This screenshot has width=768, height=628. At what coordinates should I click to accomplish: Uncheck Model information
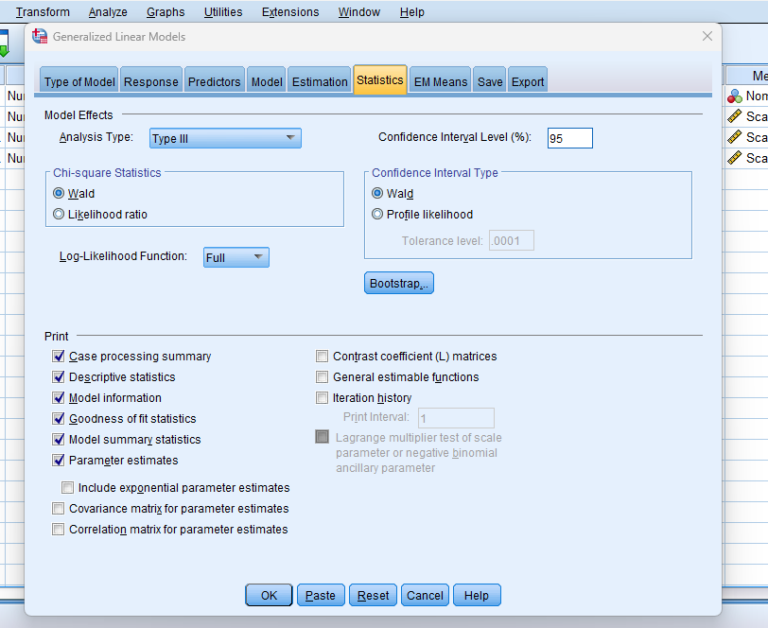point(58,398)
